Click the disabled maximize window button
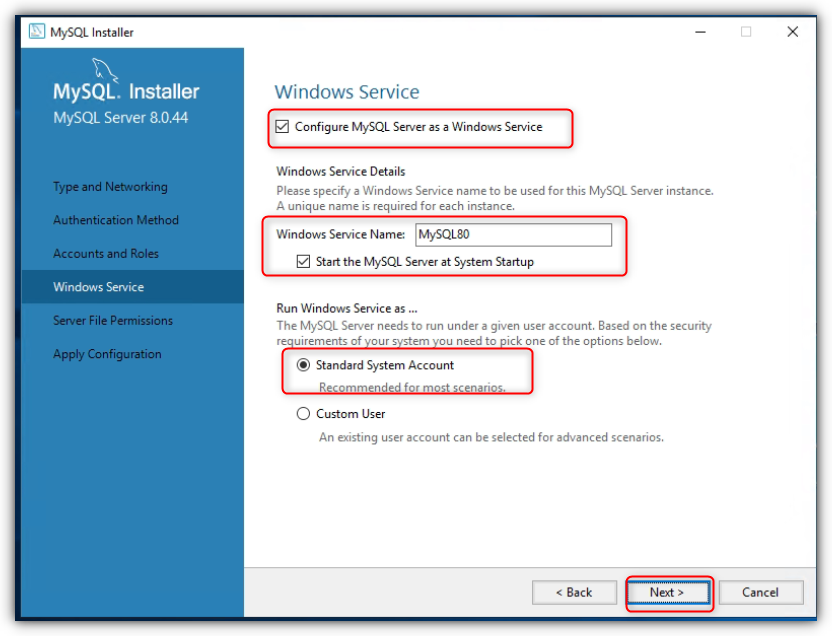The height and width of the screenshot is (636, 832). coord(746,32)
